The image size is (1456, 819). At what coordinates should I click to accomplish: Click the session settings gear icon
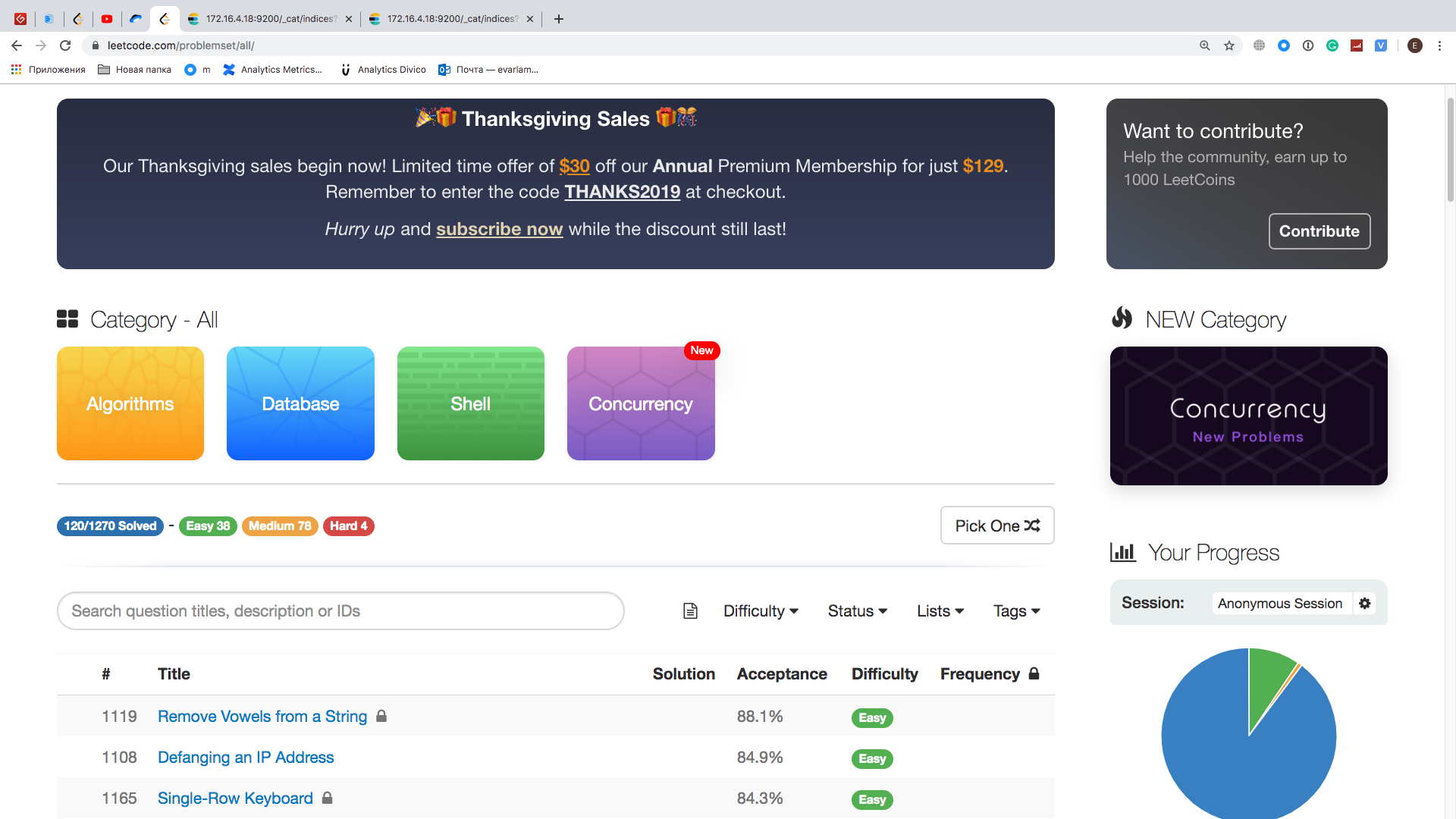1365,603
